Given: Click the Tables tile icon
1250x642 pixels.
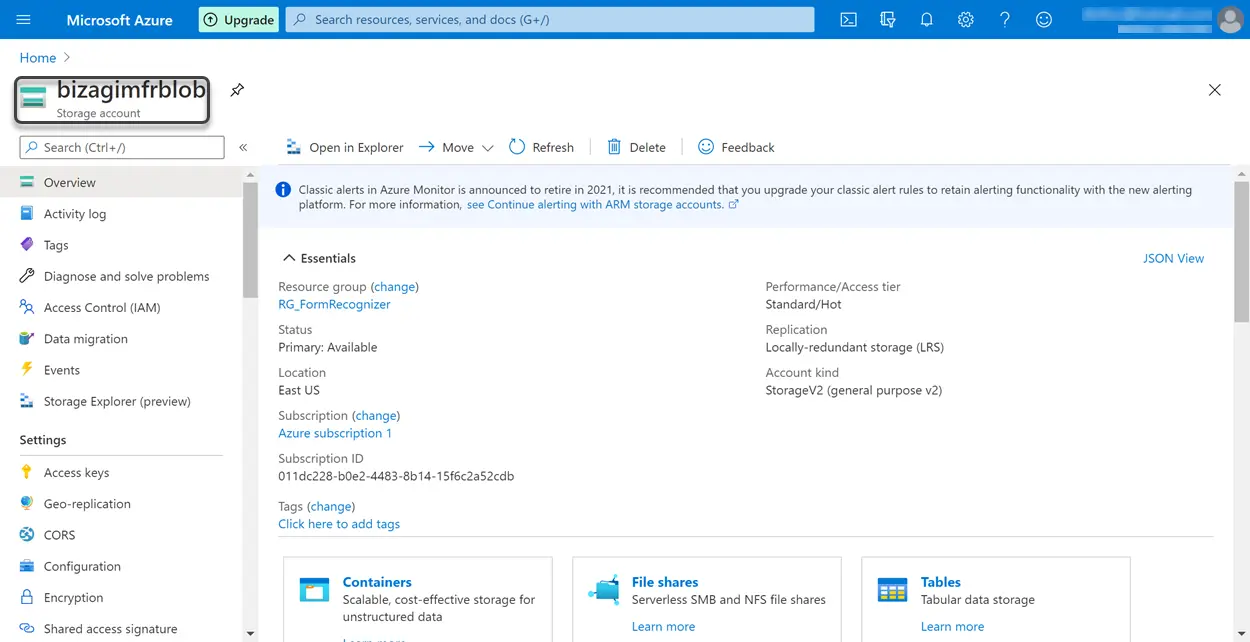Looking at the screenshot, I should (x=892, y=590).
